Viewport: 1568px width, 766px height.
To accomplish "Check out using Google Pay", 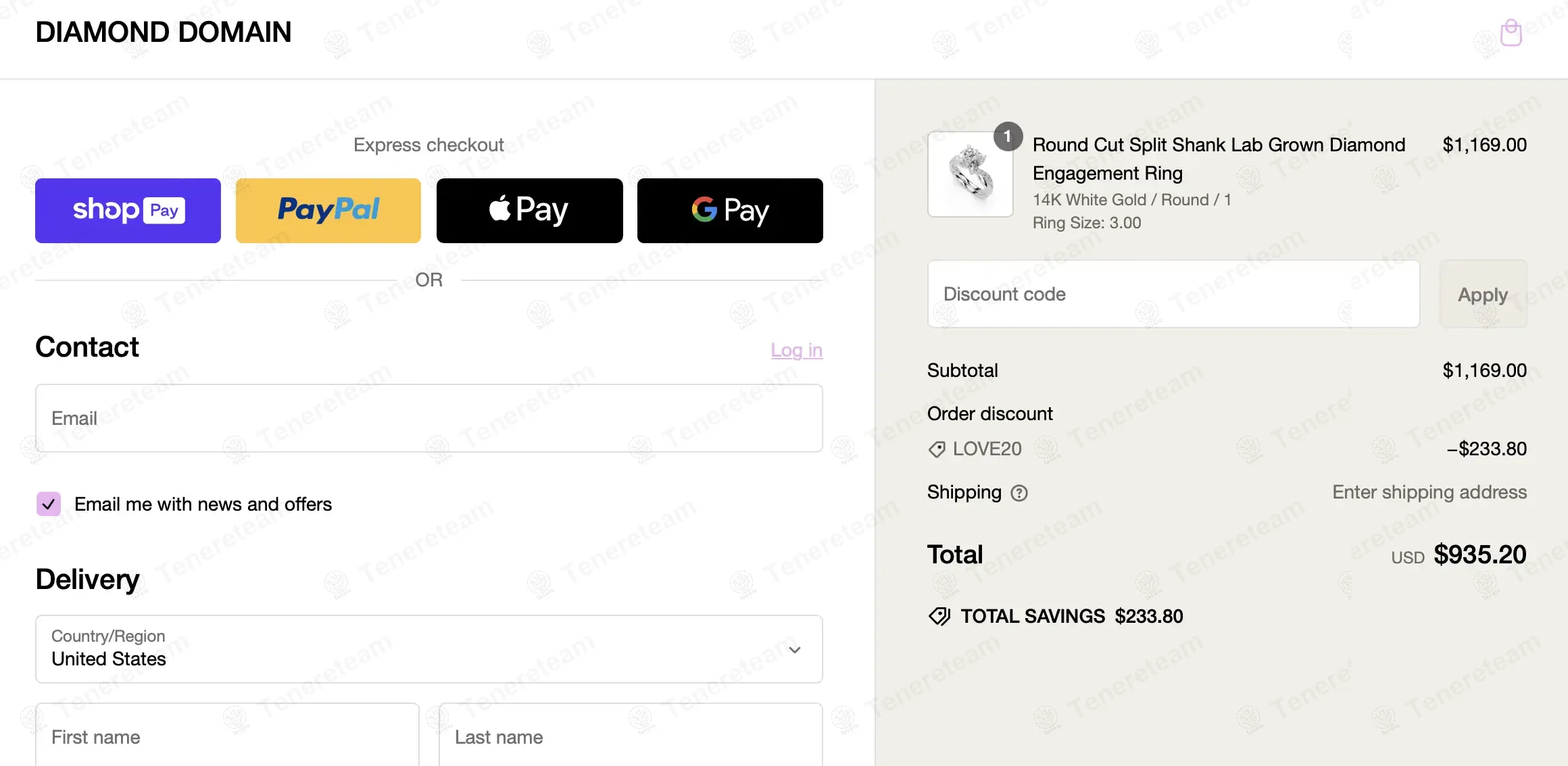I will pyautogui.click(x=730, y=211).
